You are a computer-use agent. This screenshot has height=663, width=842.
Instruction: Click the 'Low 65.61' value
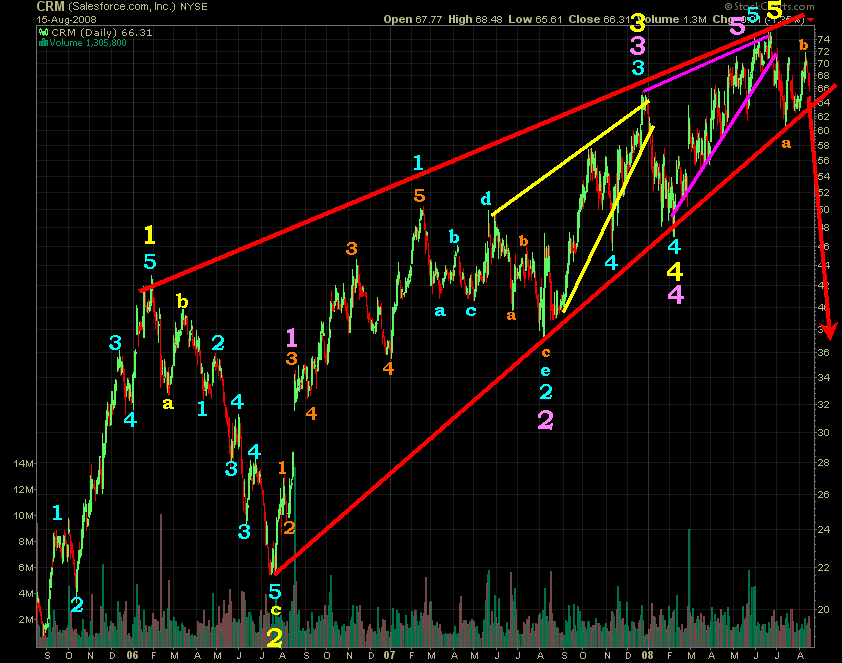coord(535,19)
